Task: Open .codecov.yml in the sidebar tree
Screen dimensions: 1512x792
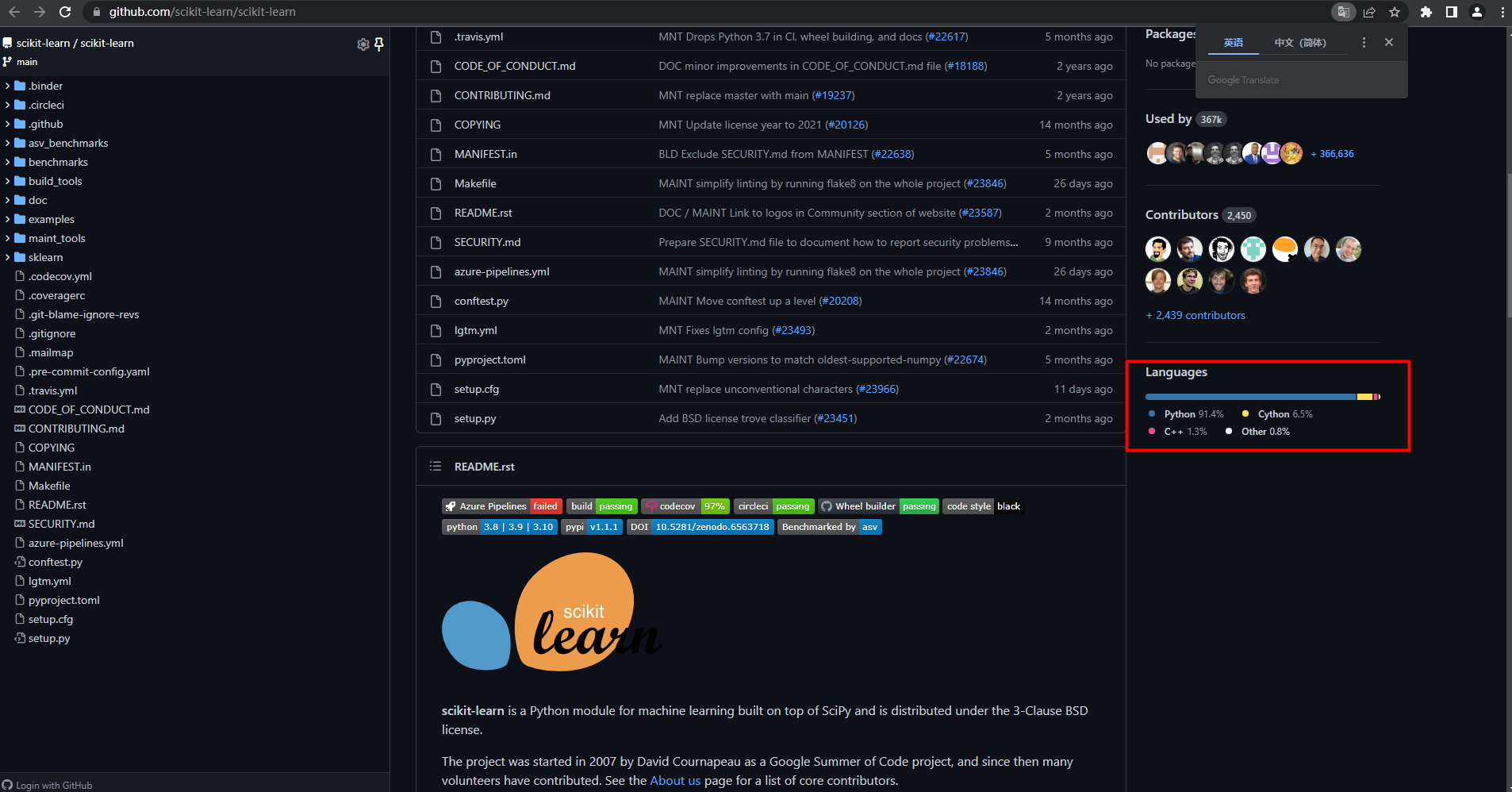Action: tap(59, 276)
